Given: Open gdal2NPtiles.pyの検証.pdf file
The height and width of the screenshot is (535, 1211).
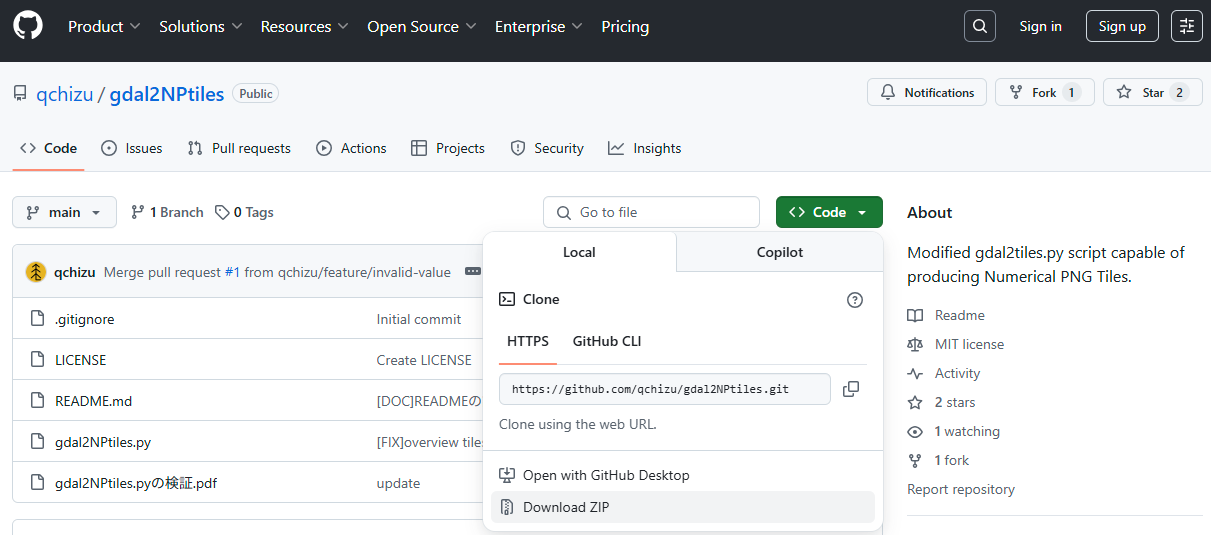Looking at the screenshot, I should tap(136, 483).
